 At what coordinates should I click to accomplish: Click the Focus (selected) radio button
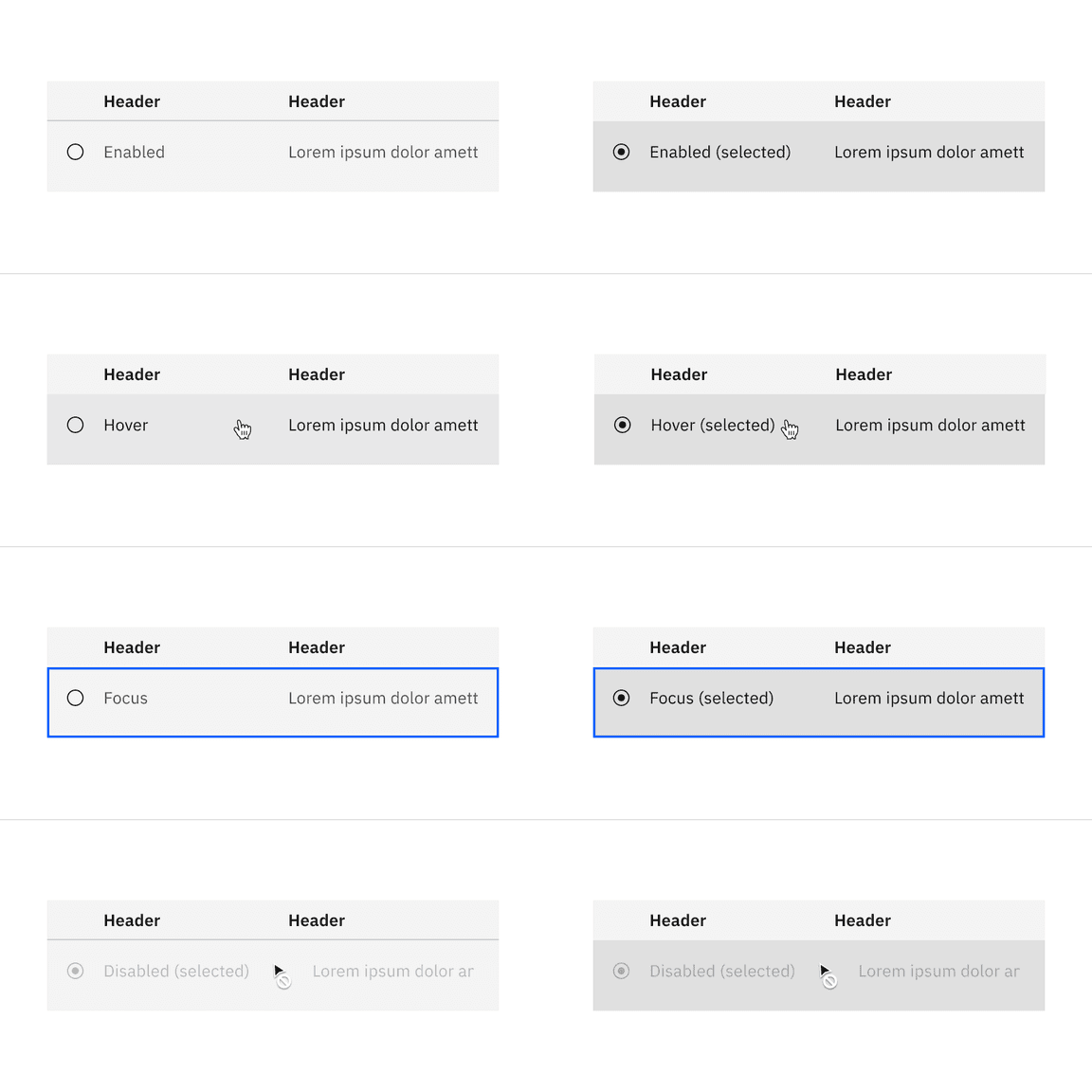point(622,698)
